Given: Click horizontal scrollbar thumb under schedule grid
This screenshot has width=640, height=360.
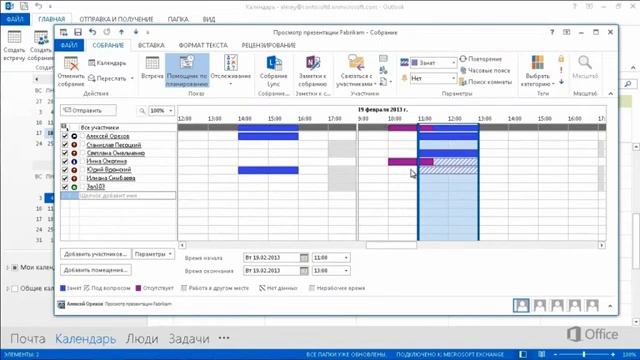Looking at the screenshot, I should (391, 245).
